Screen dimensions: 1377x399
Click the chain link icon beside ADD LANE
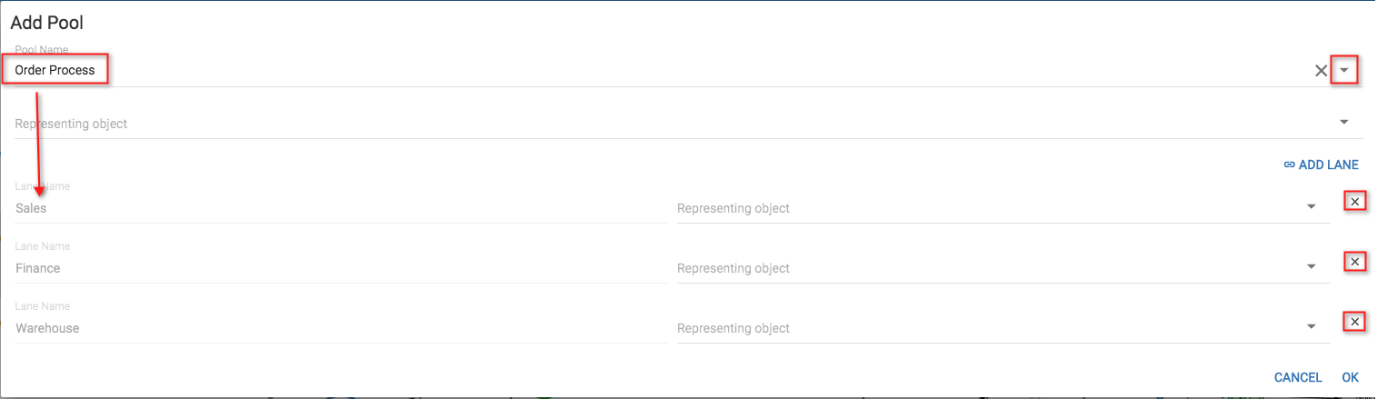click(x=1289, y=165)
